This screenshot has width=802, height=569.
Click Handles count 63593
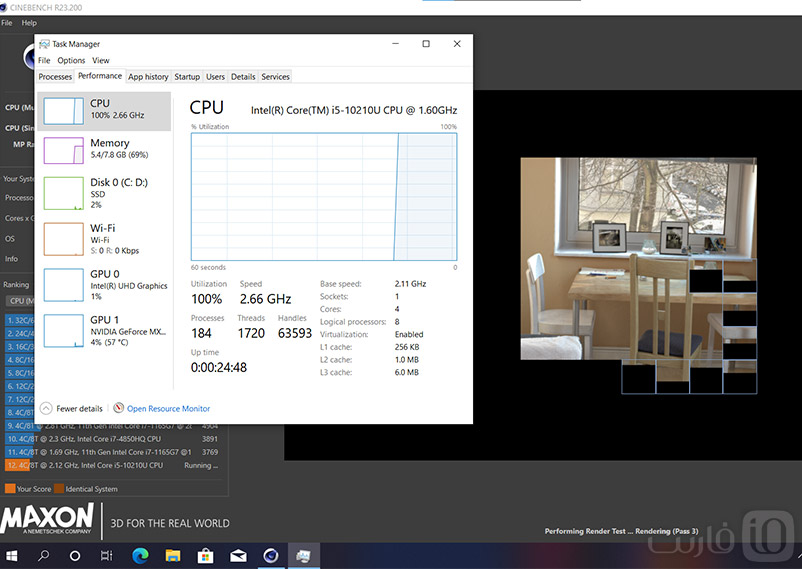tap(295, 333)
